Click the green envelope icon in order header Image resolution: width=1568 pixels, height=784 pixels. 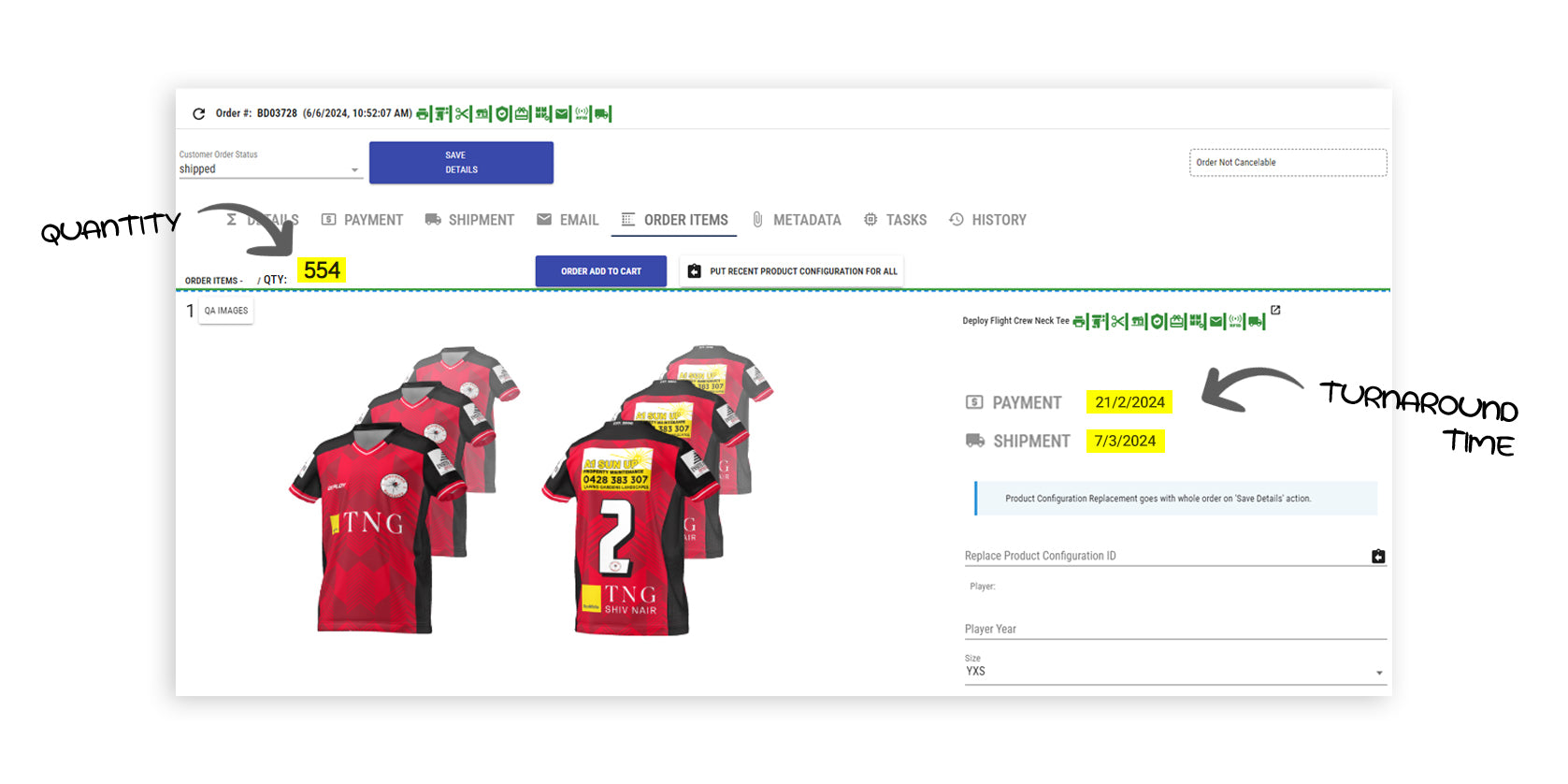click(x=562, y=114)
